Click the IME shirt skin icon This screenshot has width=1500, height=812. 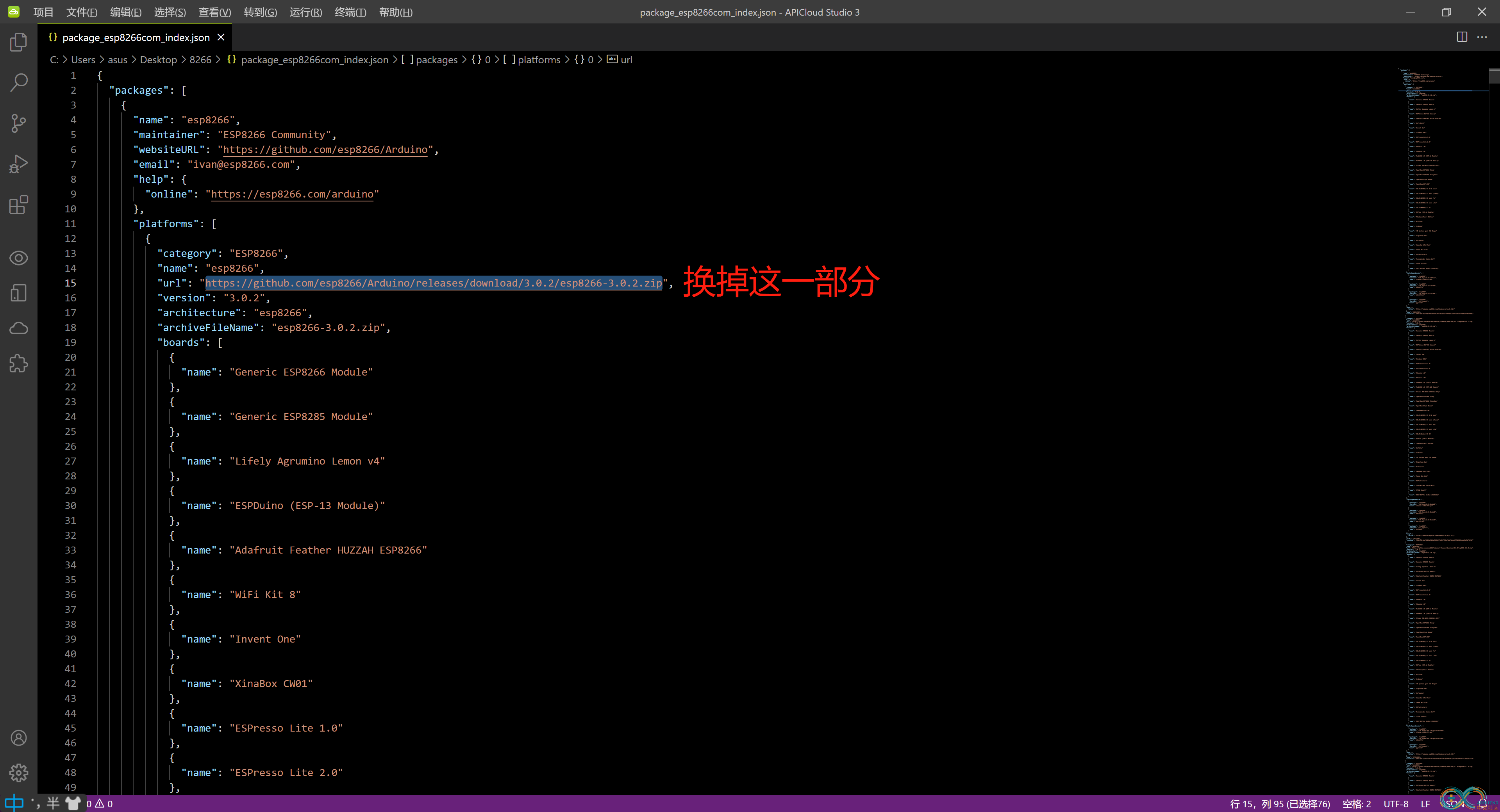(x=73, y=803)
